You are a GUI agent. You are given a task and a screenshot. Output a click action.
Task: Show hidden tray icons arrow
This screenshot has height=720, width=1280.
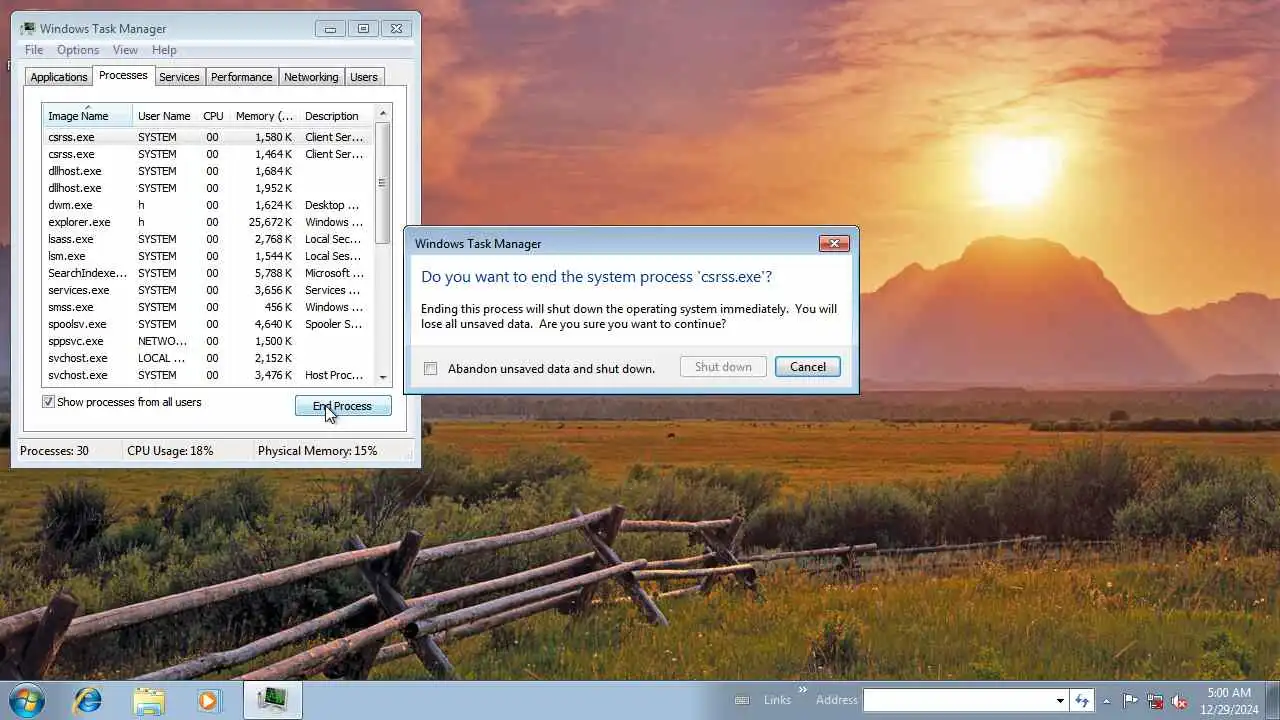1106,701
